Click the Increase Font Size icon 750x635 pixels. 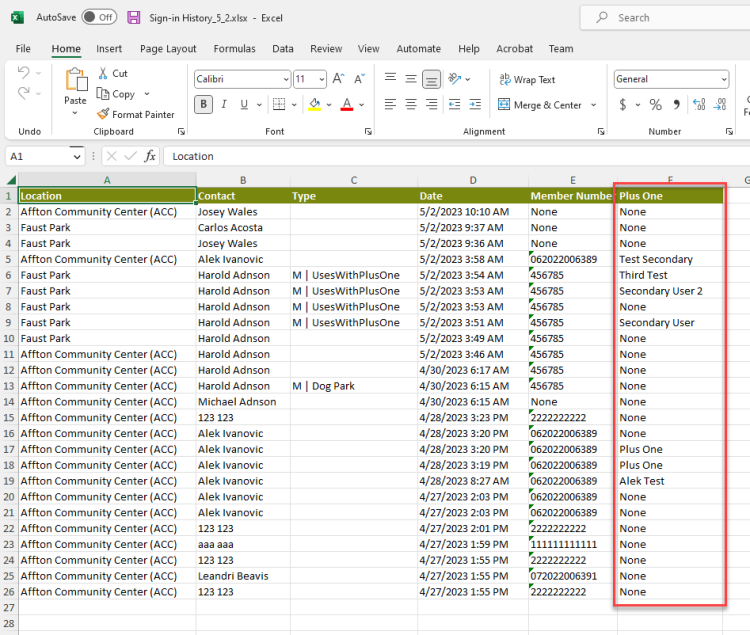click(x=338, y=79)
